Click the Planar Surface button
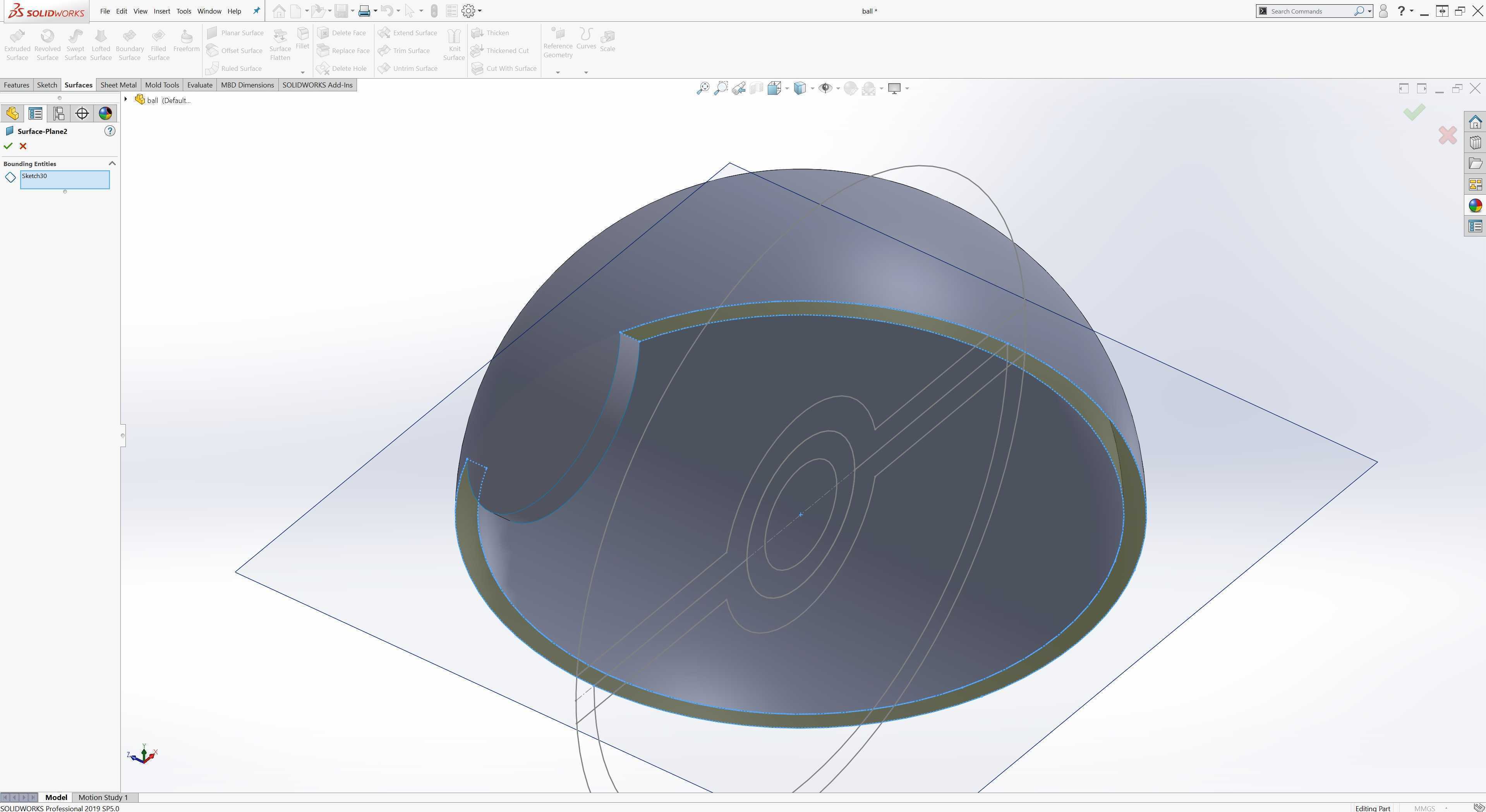This screenshot has width=1486, height=812. click(x=235, y=33)
